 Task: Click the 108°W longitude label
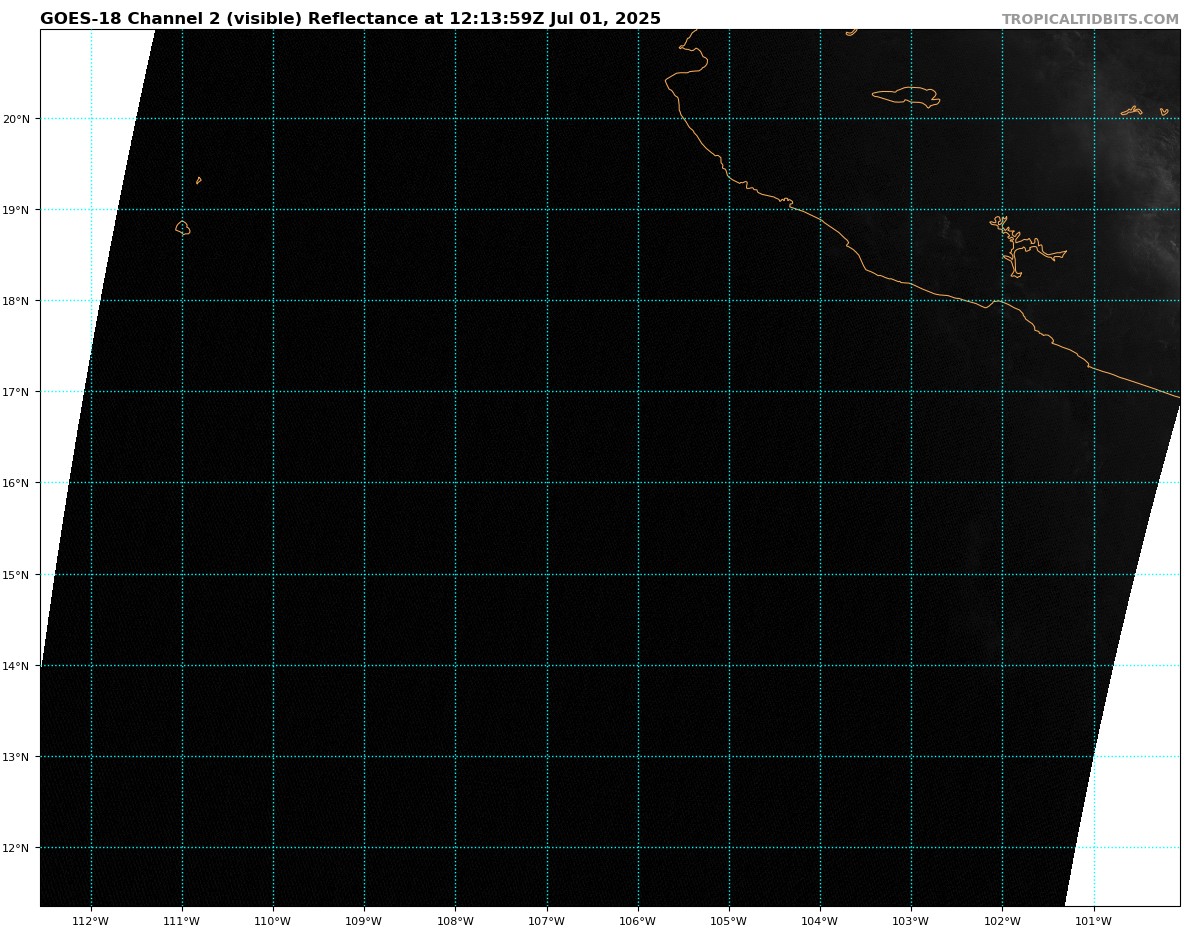tap(455, 921)
